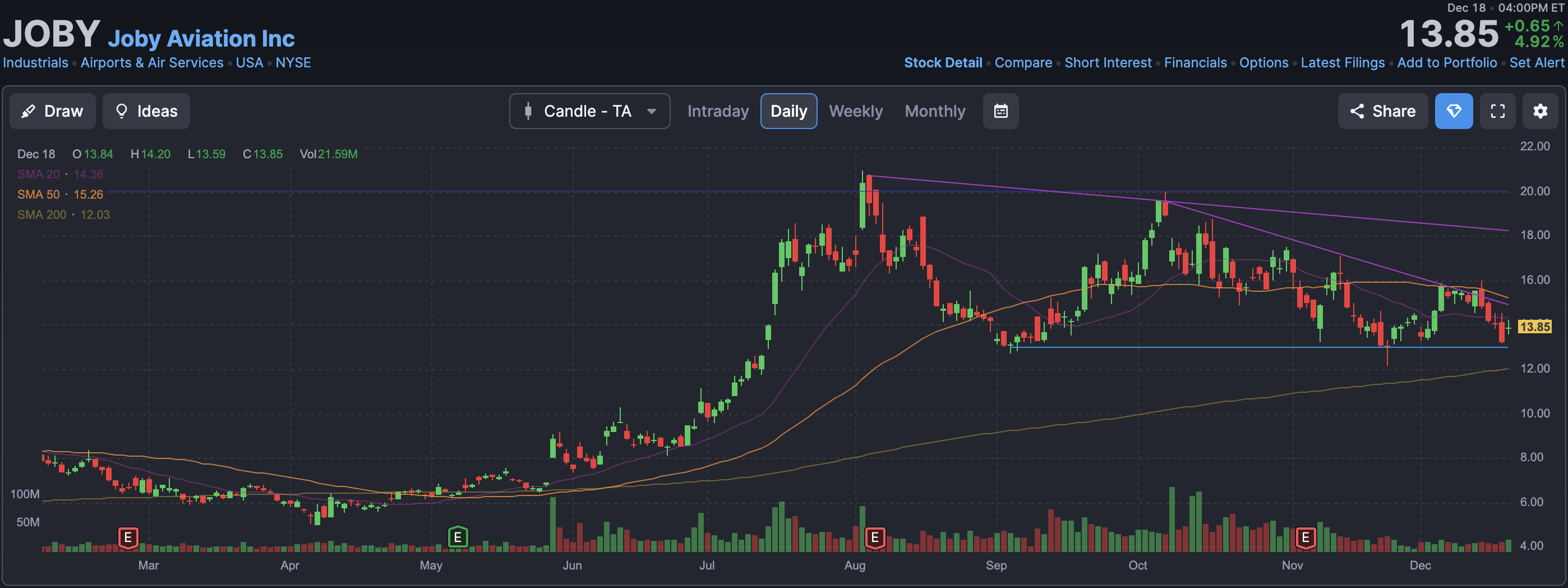Click the +0.65 price change value
Viewport: 1568px width, 588px height.
pyautogui.click(x=1527, y=26)
